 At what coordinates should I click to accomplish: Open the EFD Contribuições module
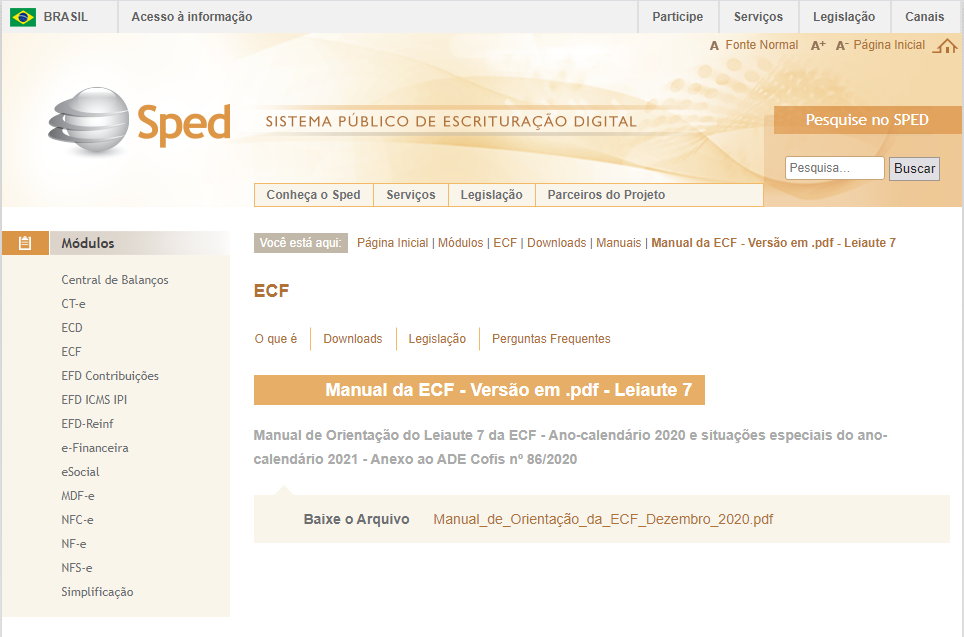[110, 376]
